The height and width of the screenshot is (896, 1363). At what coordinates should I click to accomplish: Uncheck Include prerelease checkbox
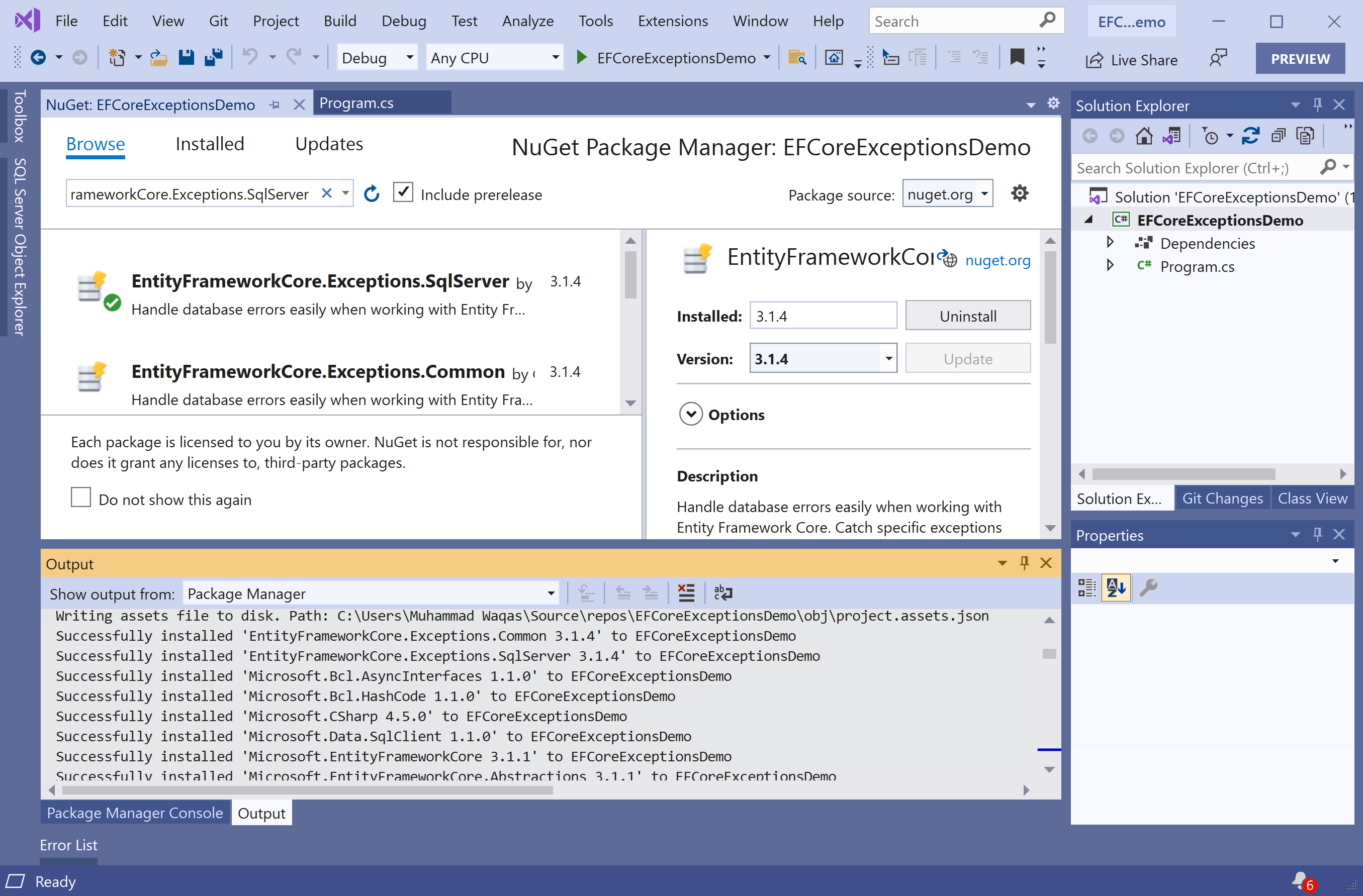tap(403, 192)
